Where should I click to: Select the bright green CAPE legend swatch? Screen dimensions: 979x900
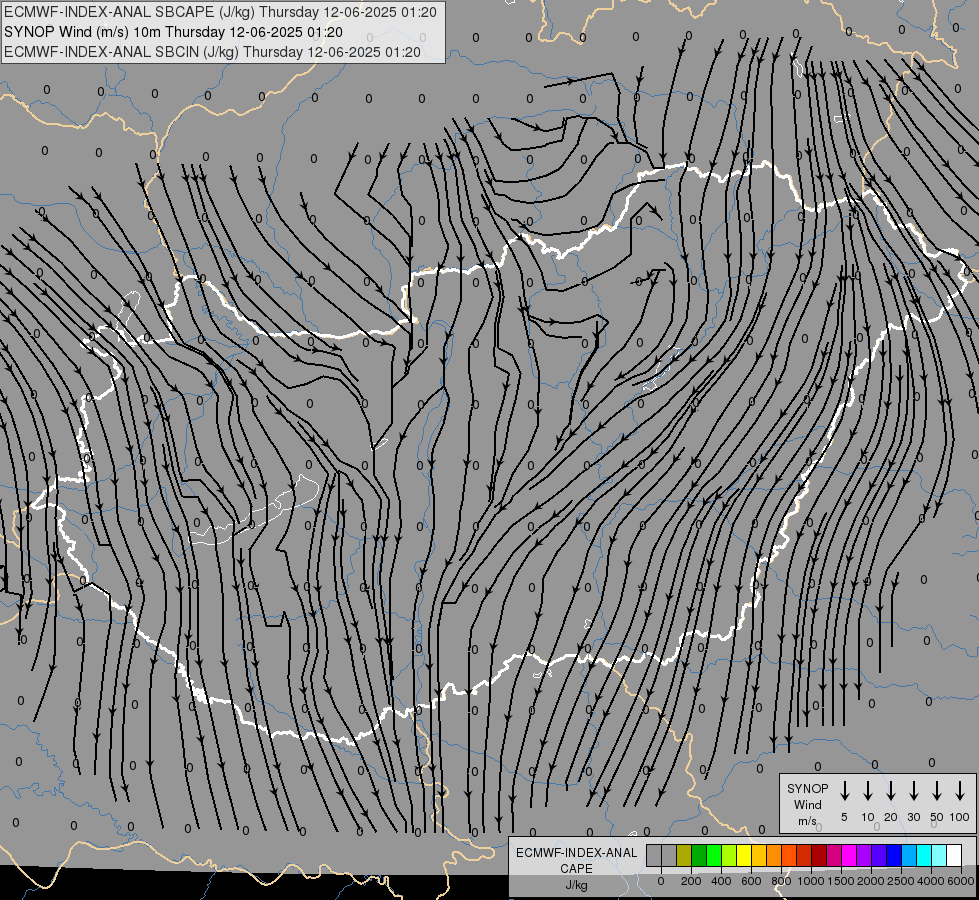(x=714, y=855)
